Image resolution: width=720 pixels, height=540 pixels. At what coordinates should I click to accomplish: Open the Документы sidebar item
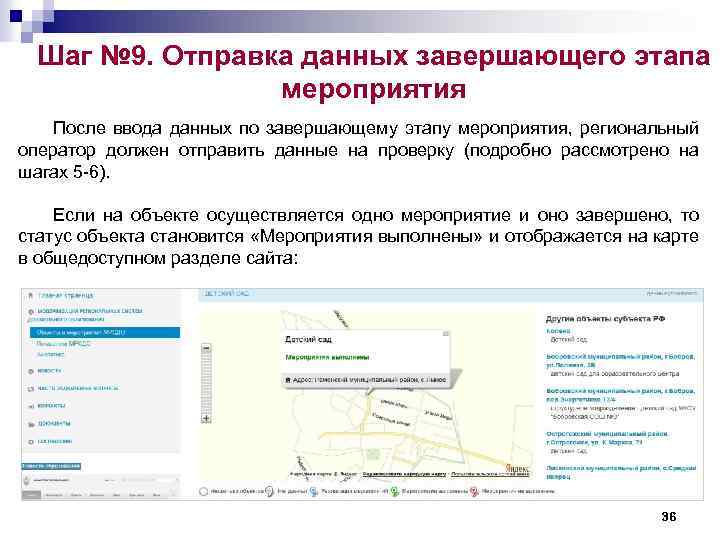54,423
